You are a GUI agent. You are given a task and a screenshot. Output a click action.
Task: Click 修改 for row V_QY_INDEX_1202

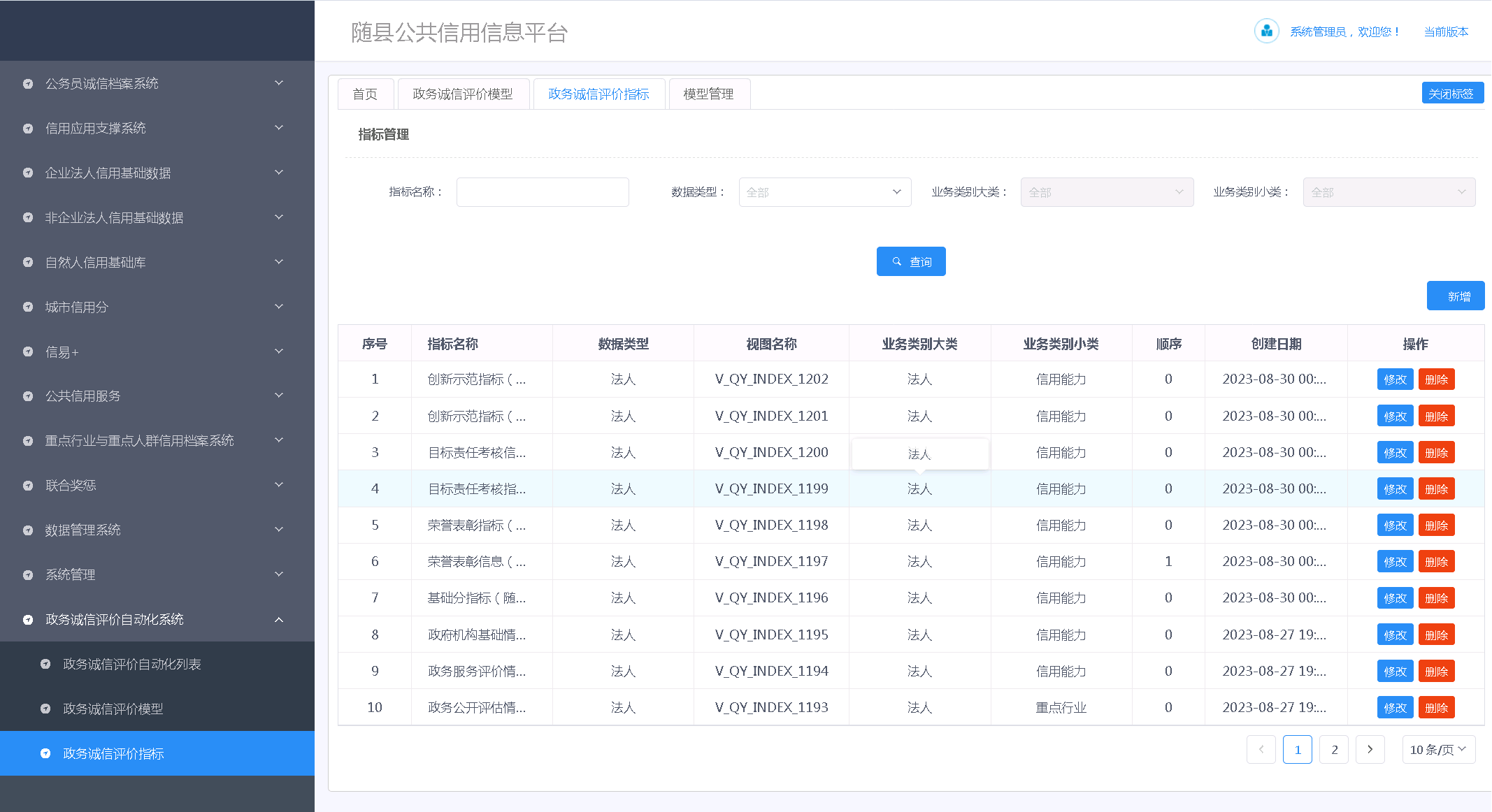(1395, 379)
